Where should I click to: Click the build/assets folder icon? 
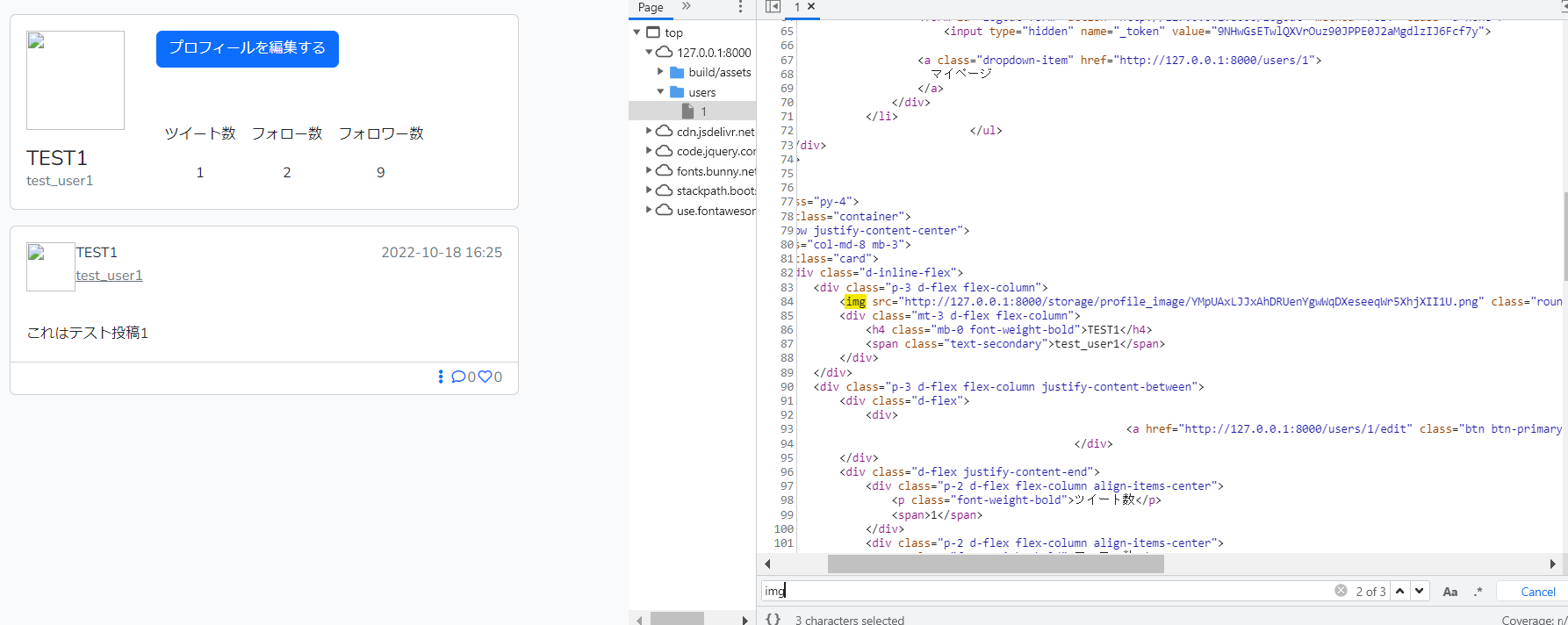click(677, 72)
